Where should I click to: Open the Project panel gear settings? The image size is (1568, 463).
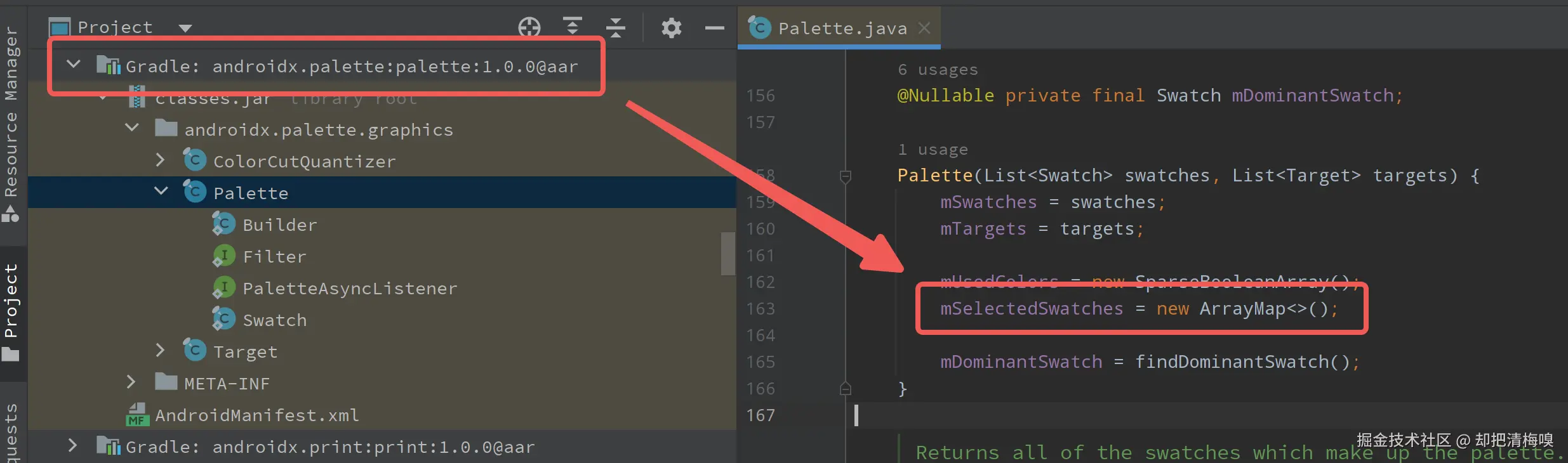671,28
